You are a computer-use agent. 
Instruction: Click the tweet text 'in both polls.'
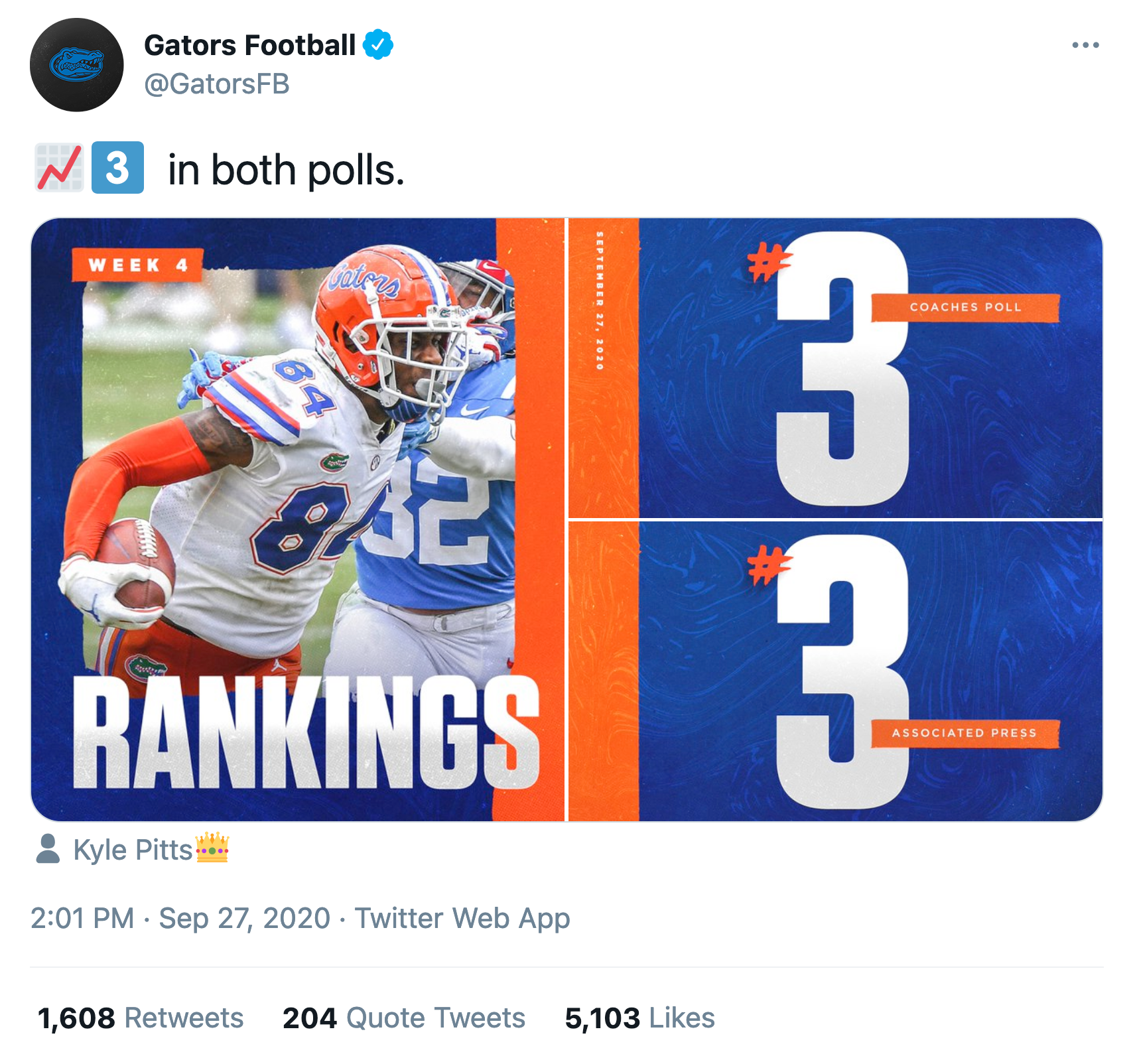(x=287, y=170)
